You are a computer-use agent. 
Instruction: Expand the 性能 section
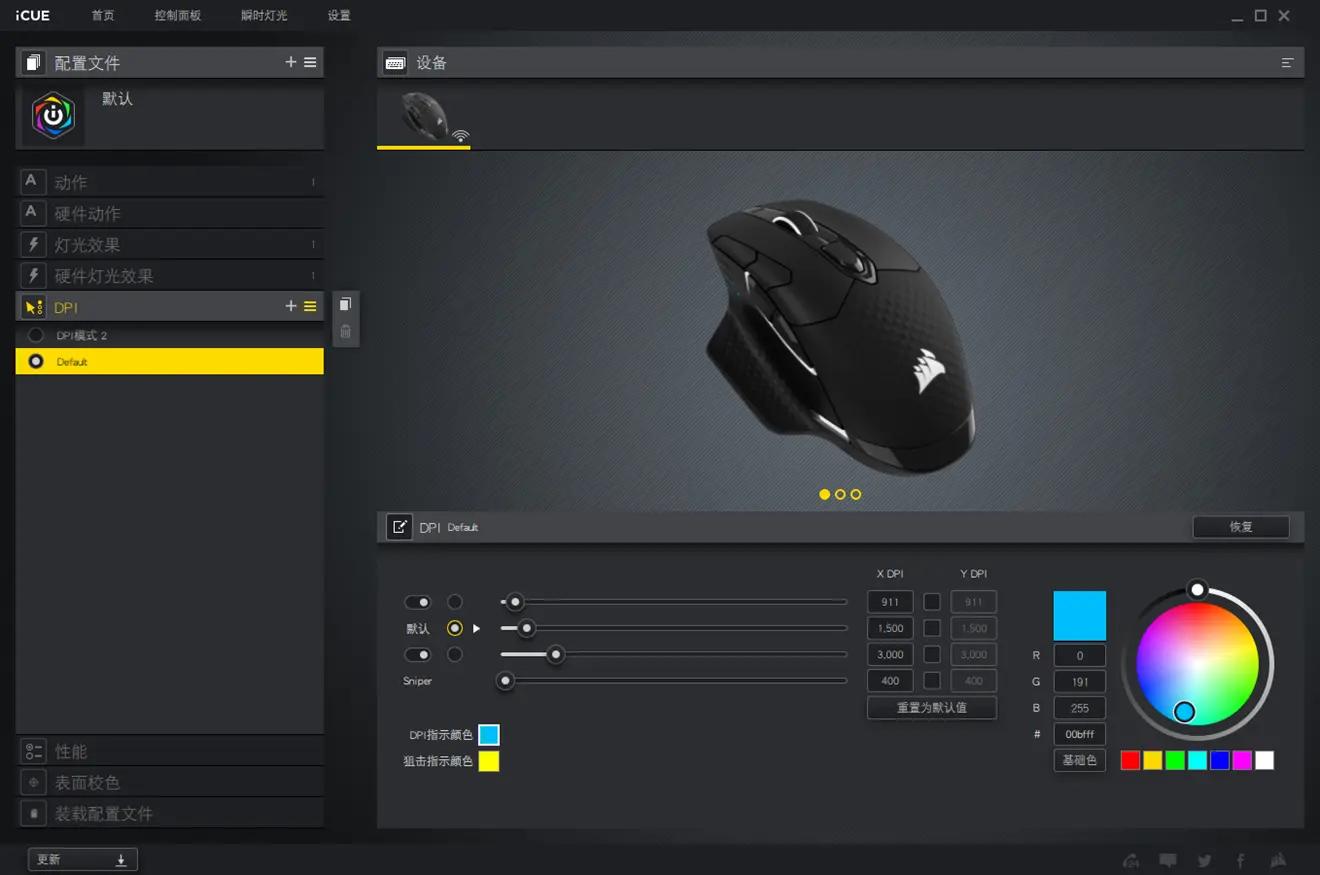tap(170, 751)
